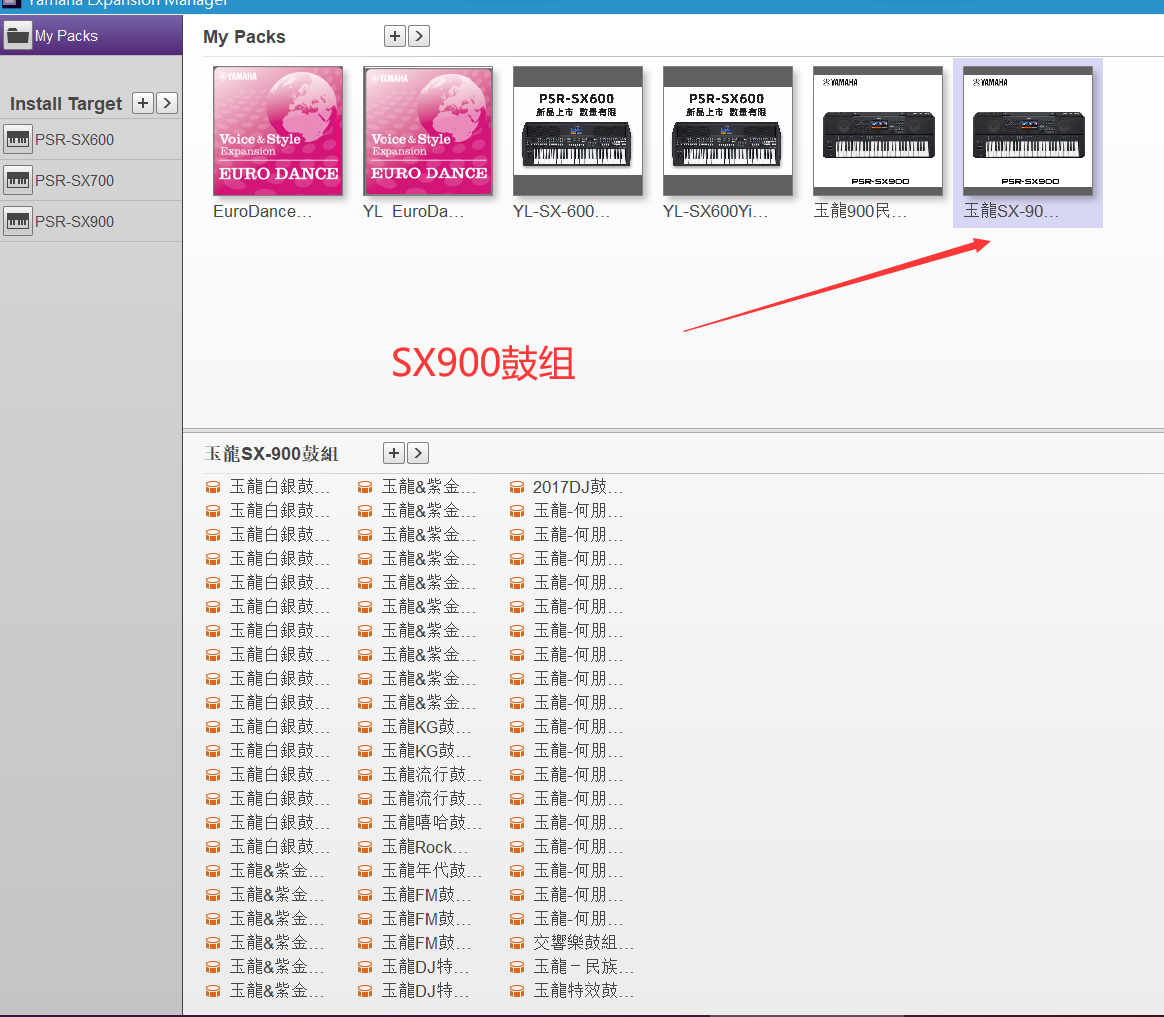This screenshot has height=1017, width=1164.
Task: Click the drum icon of 2017DJ鼓…
Action: pos(517,488)
